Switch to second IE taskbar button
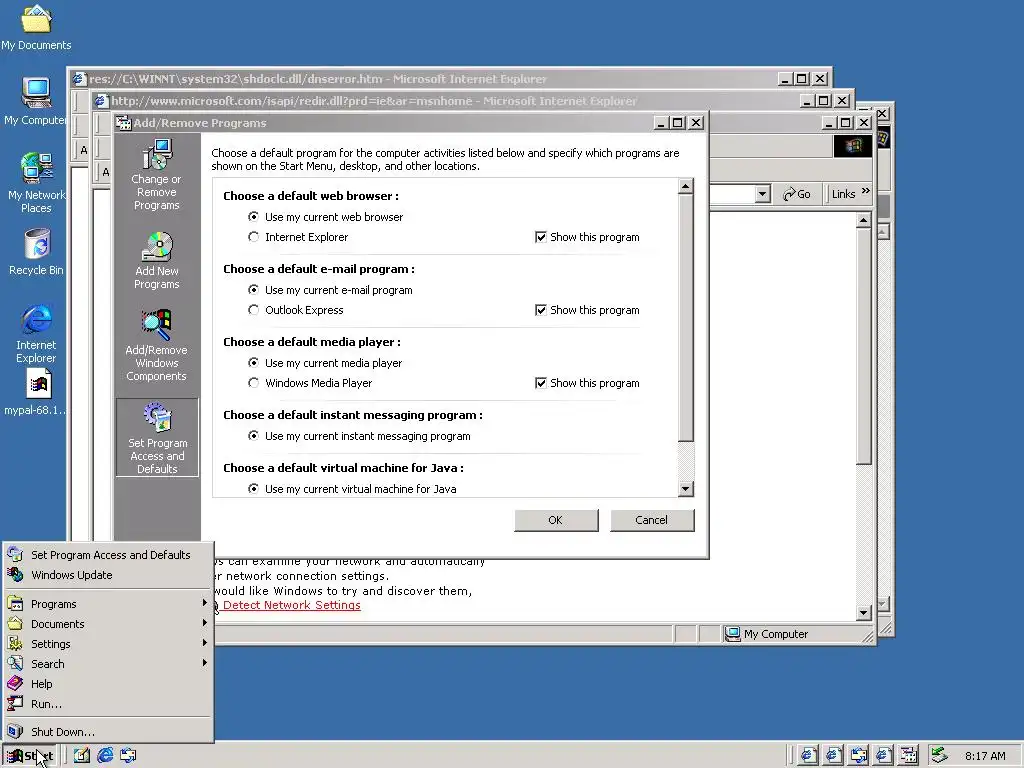 833,756
